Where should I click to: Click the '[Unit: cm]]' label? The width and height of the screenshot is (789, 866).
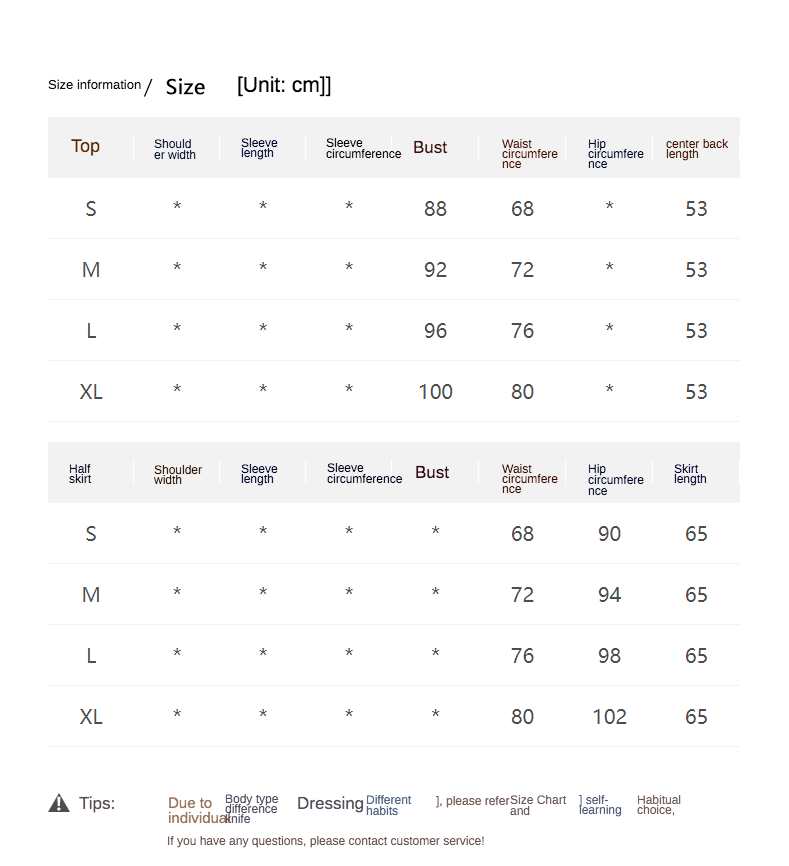[284, 85]
